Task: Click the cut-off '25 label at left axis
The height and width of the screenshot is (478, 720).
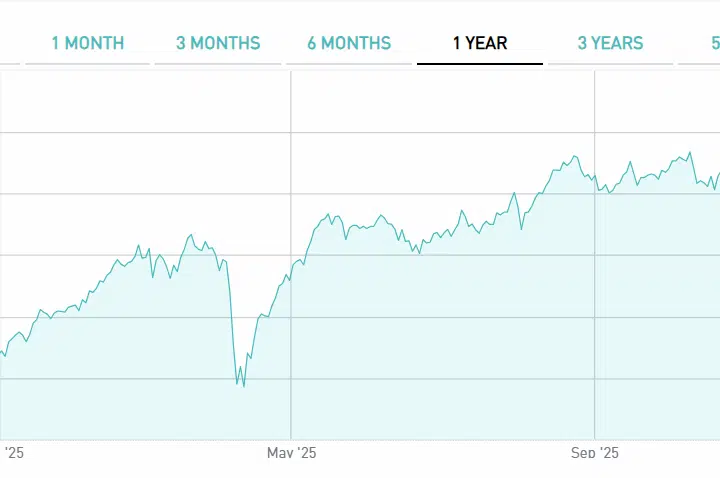Action: [x=13, y=453]
